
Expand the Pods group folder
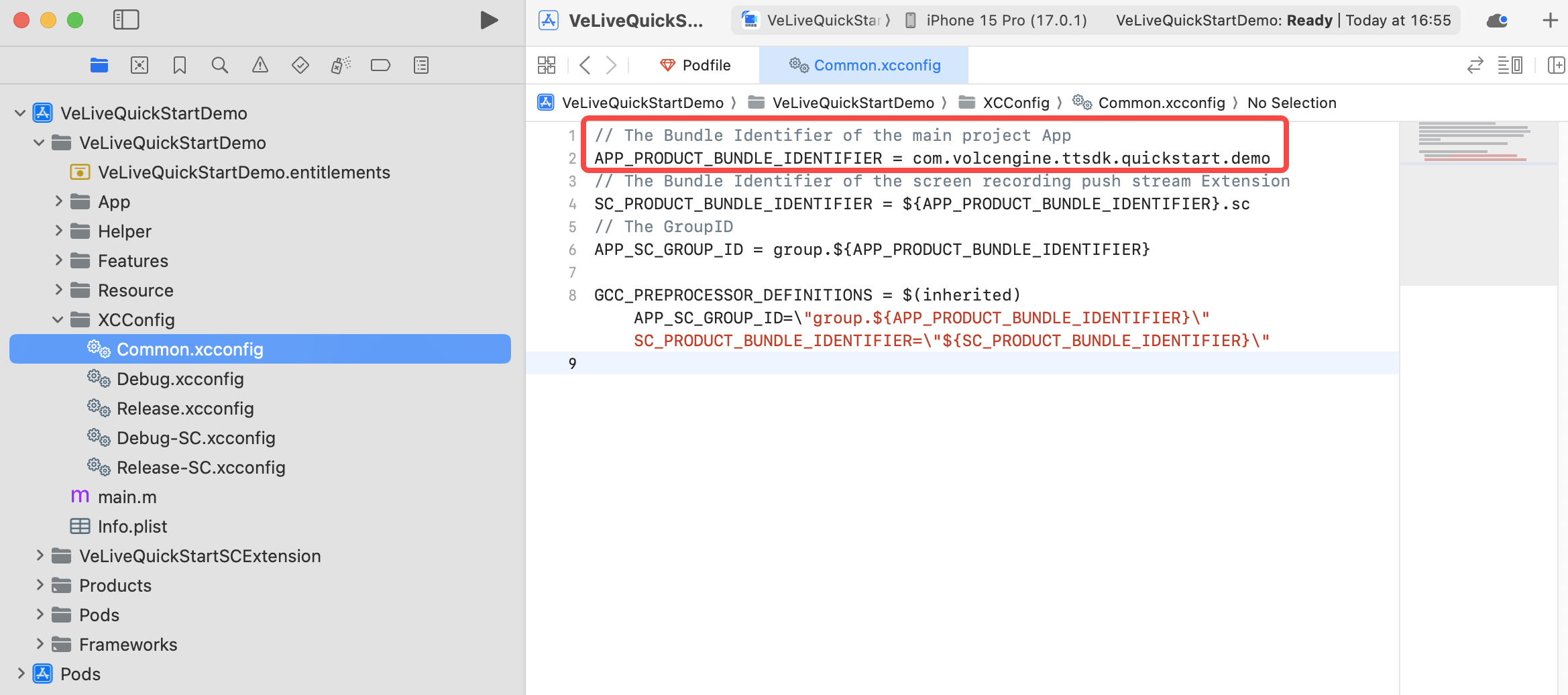[40, 614]
